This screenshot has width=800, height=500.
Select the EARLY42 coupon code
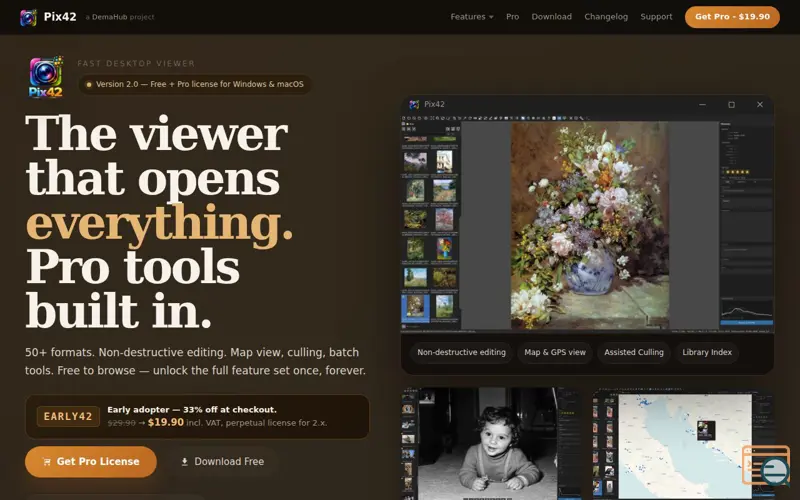point(68,416)
